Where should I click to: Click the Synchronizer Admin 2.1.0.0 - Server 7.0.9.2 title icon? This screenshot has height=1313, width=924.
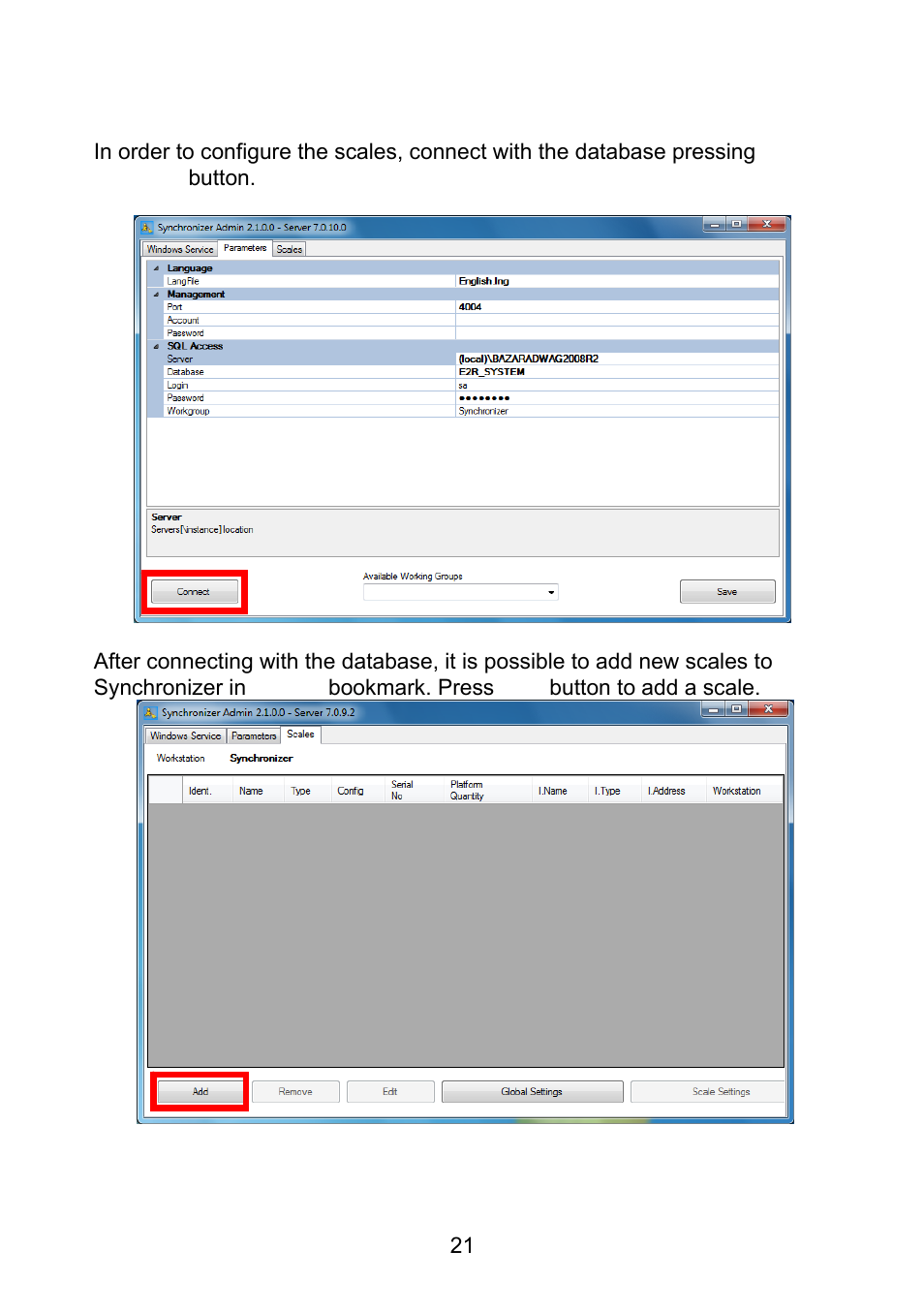coord(151,712)
